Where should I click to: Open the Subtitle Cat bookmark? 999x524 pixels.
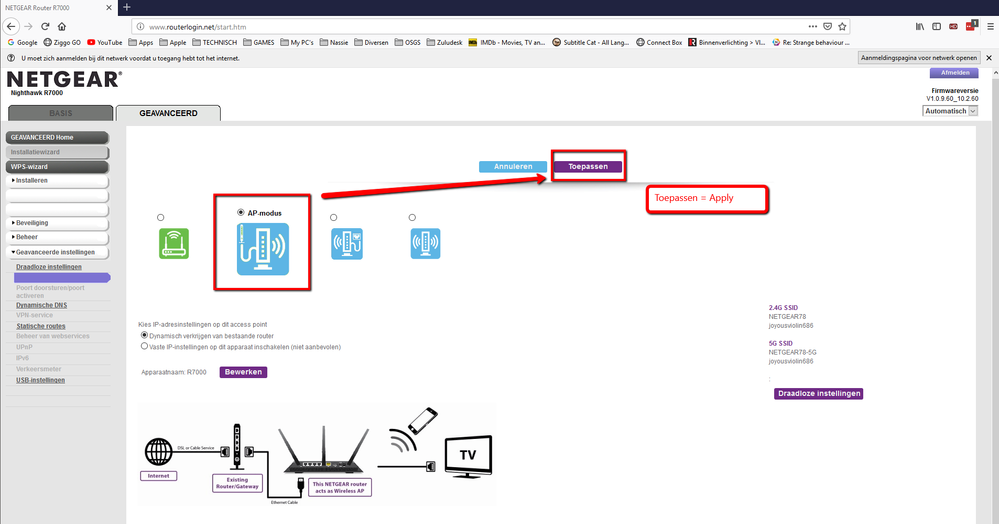591,43
